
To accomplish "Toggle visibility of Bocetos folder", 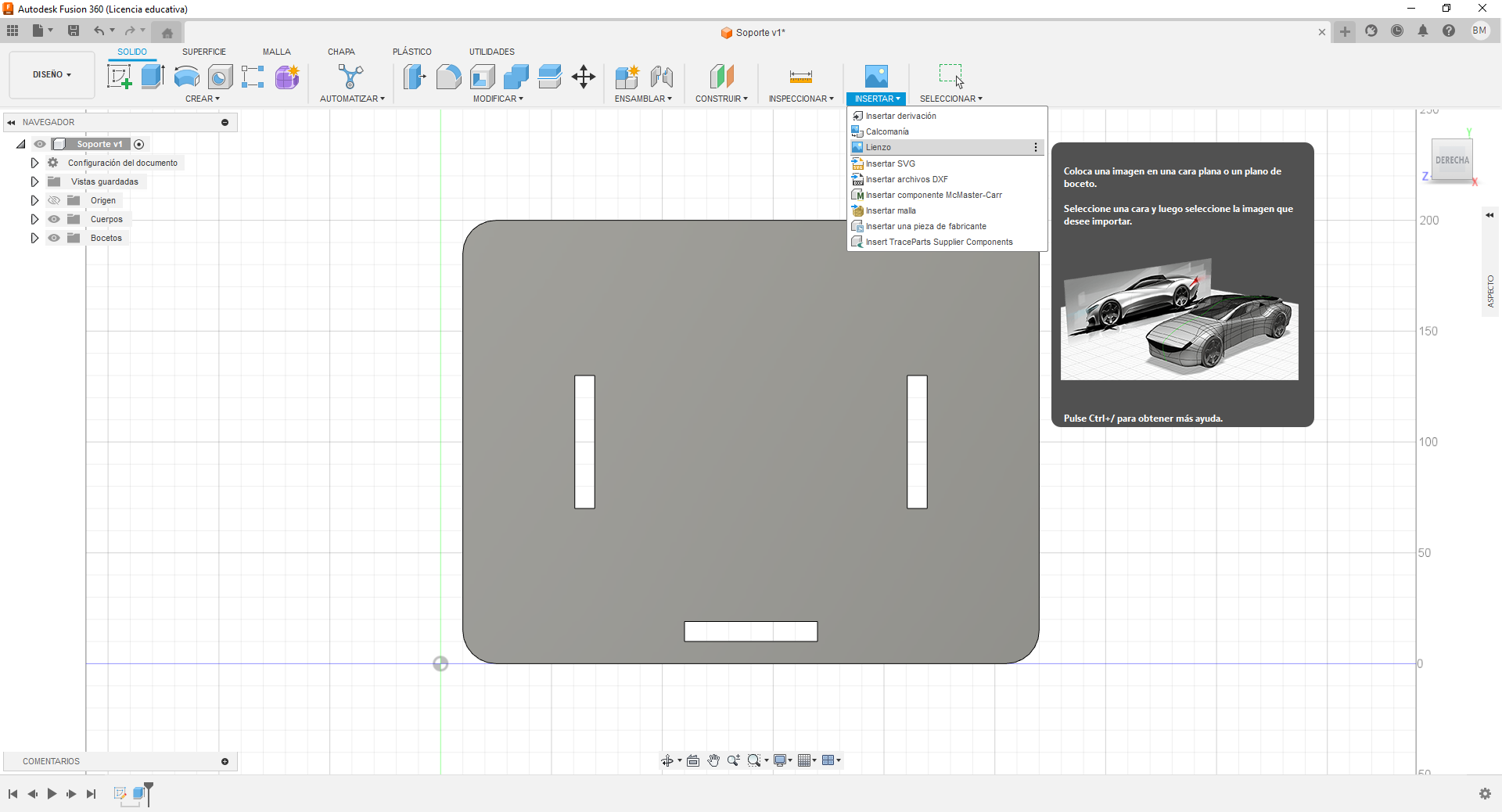I will pos(54,238).
